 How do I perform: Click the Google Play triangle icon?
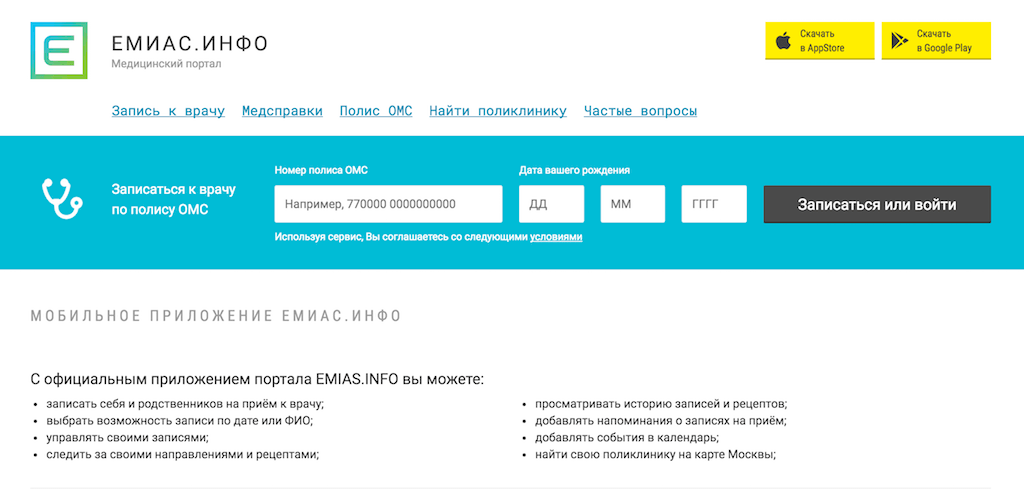coord(900,41)
